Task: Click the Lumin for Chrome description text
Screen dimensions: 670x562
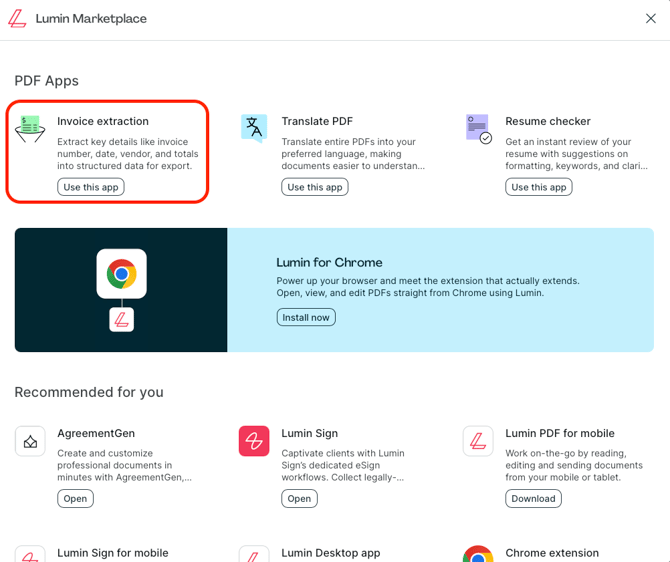Action: tap(428, 287)
